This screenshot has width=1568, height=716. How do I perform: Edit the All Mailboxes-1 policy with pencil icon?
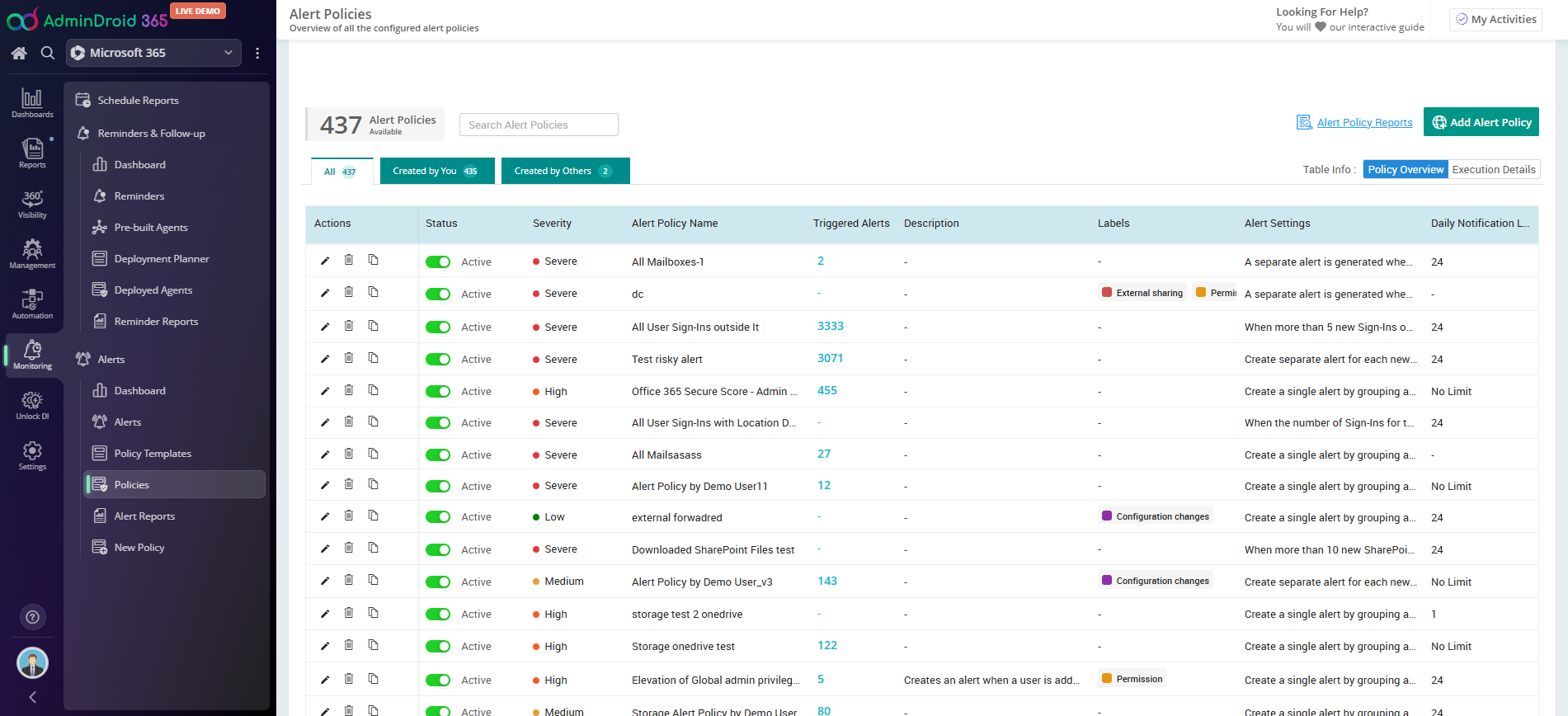(325, 261)
